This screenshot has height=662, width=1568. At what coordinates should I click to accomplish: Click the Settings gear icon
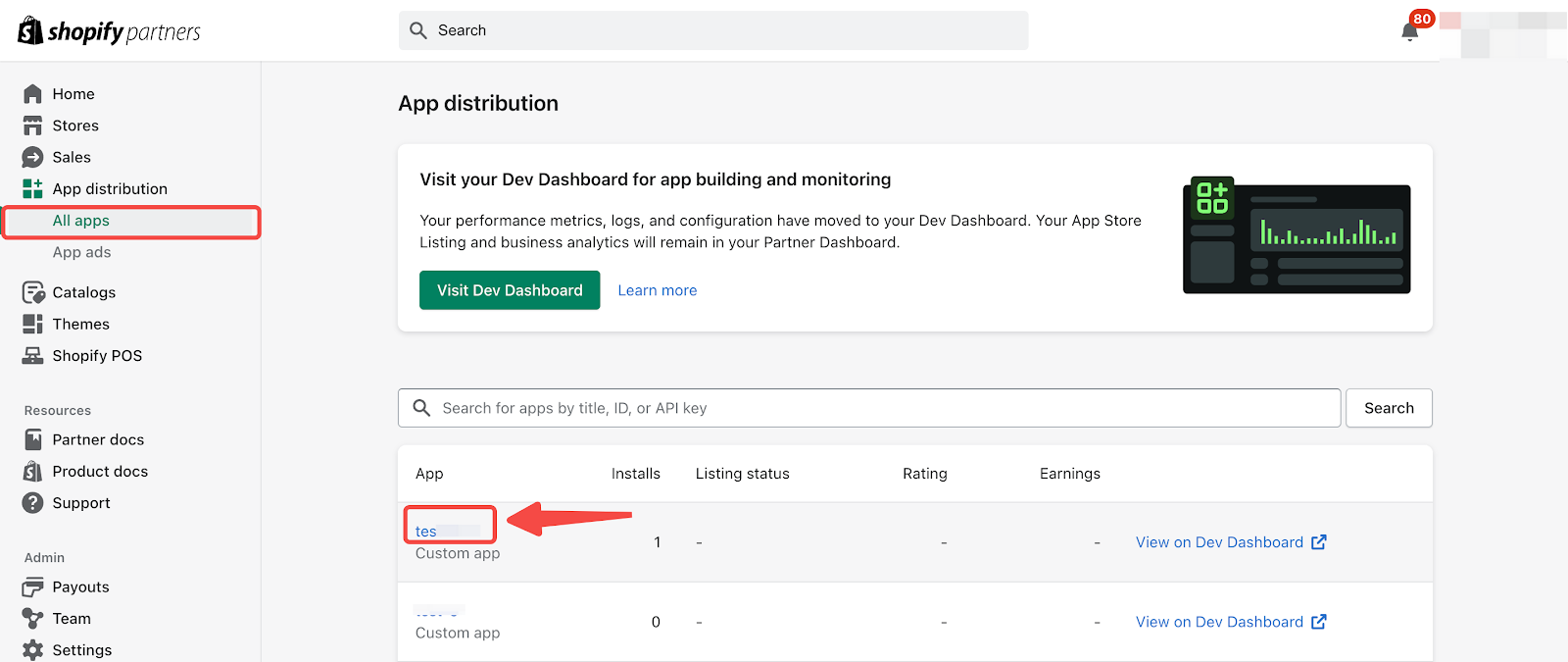point(32,649)
